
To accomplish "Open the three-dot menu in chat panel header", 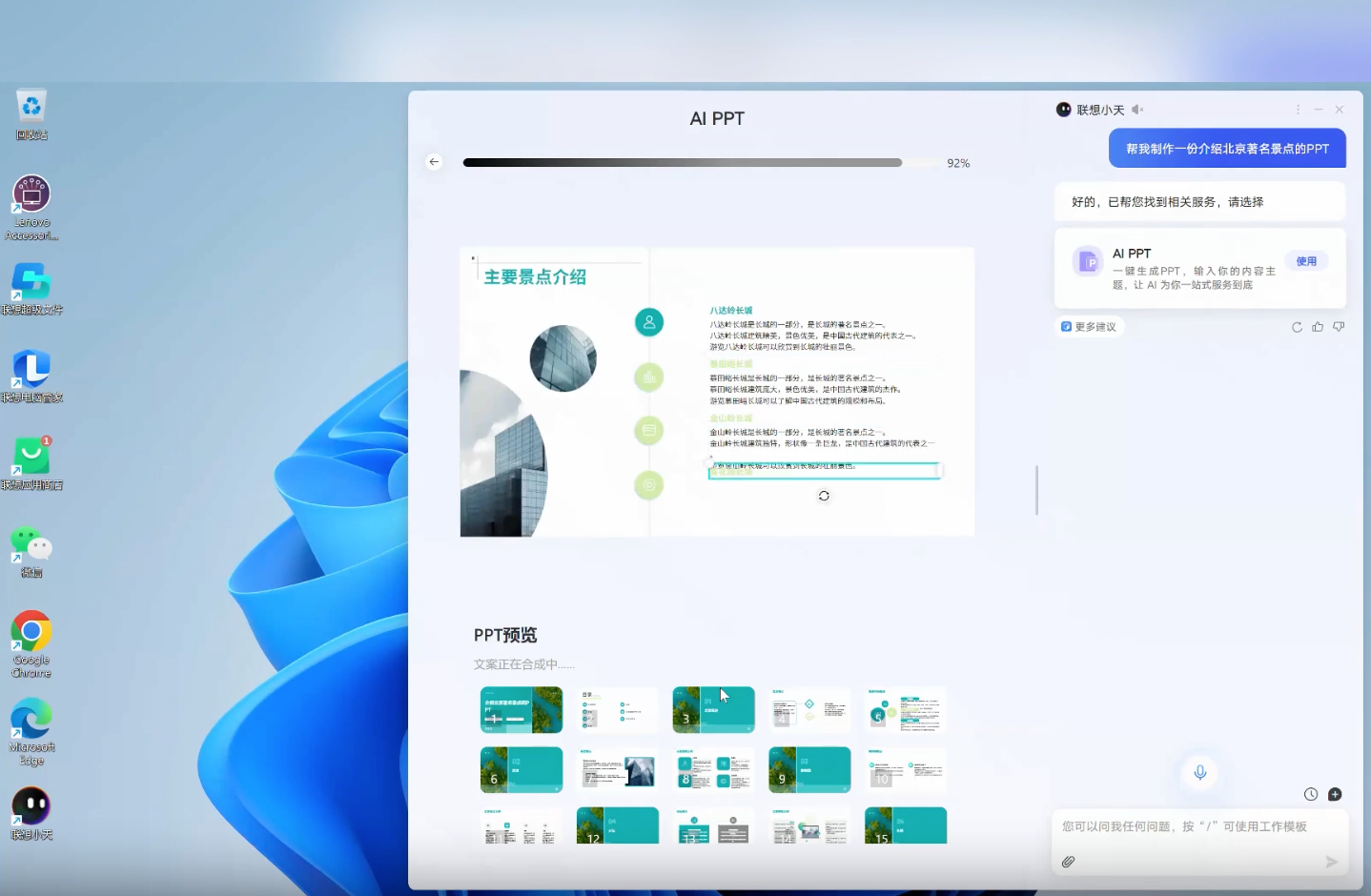I will pos(1298,110).
